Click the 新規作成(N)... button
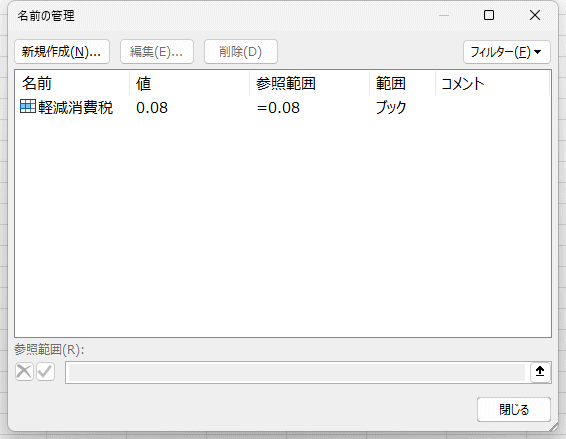The width and height of the screenshot is (566, 439). [62, 52]
